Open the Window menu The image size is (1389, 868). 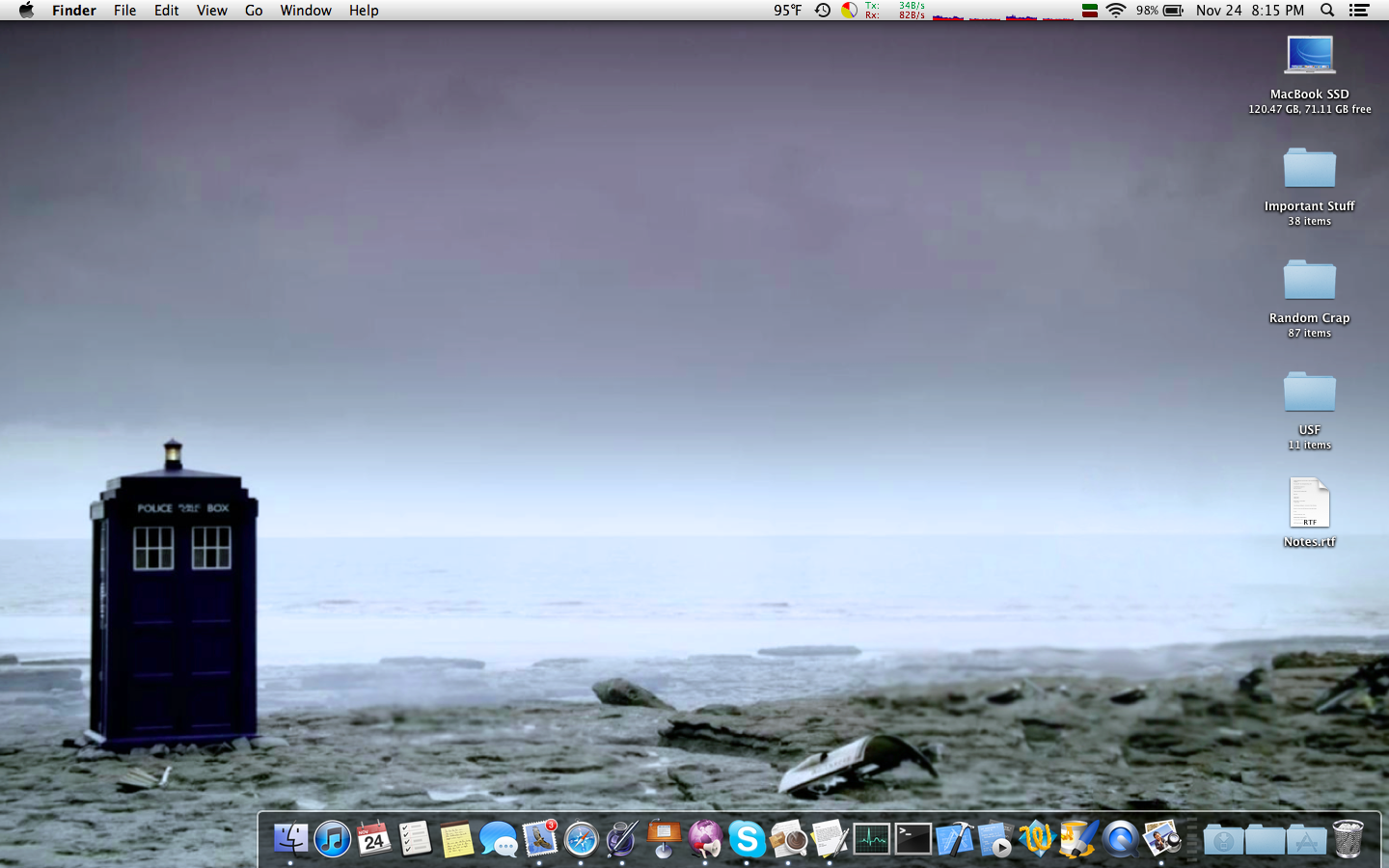pos(306,10)
